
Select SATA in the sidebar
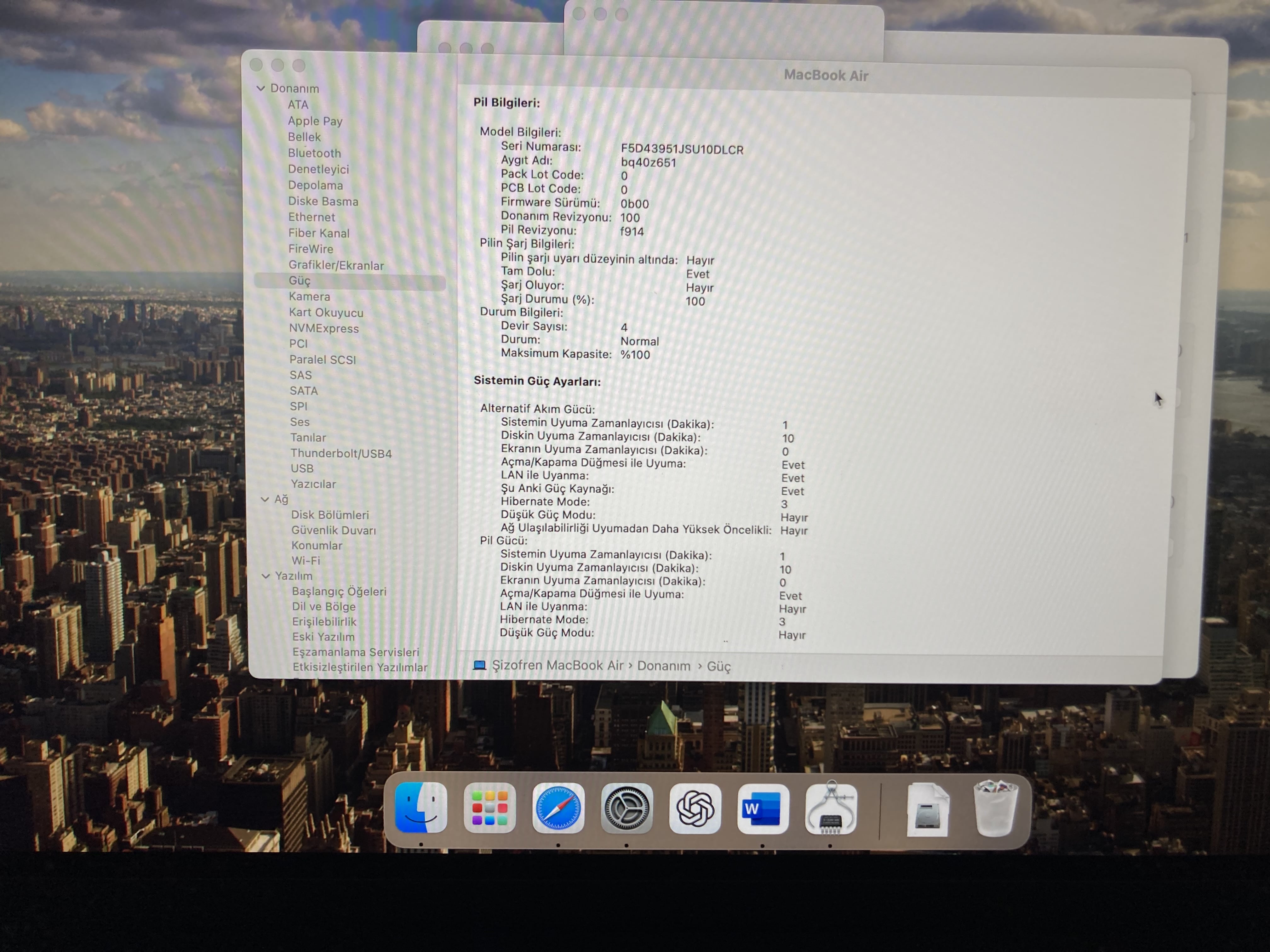tap(304, 391)
